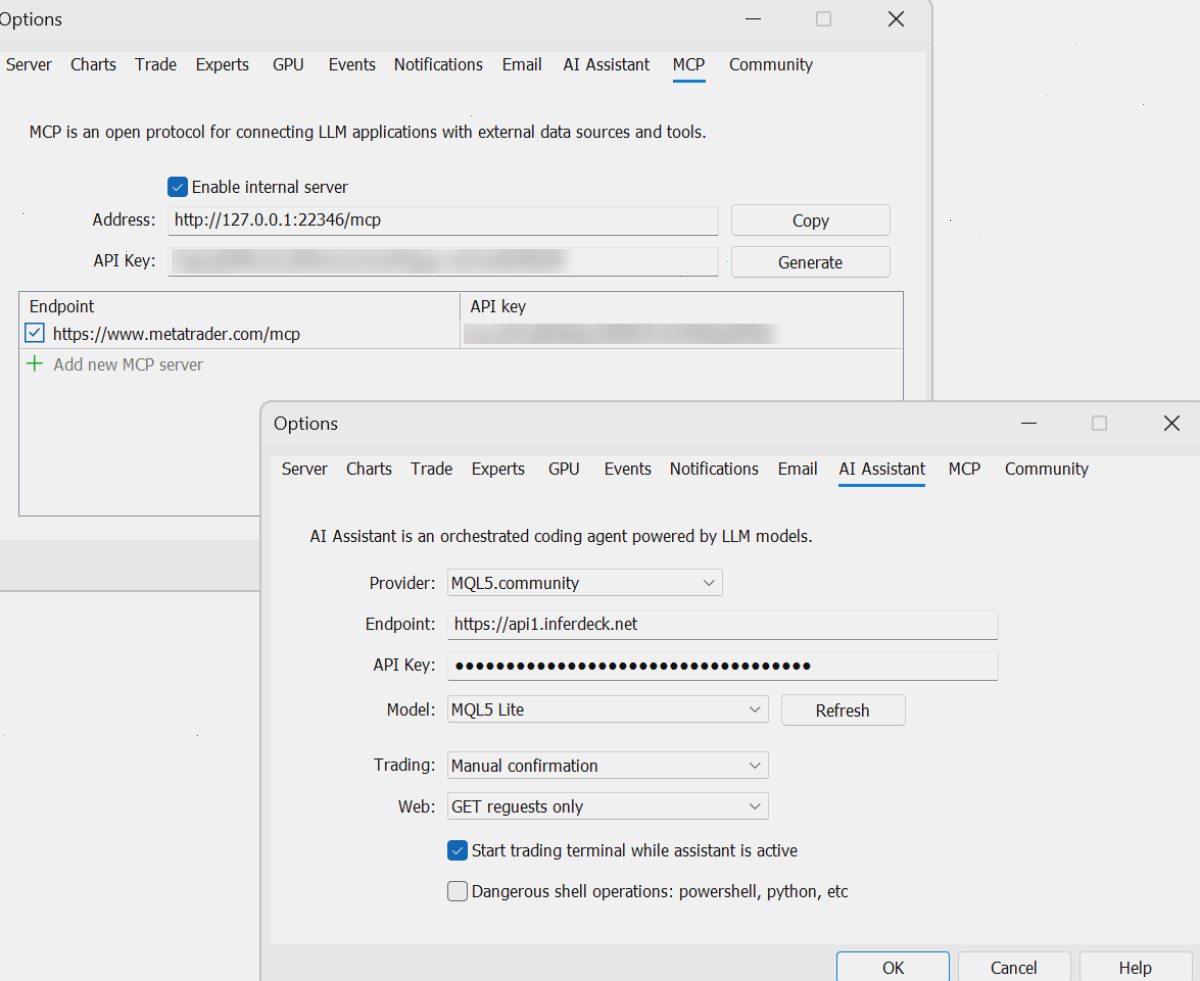
Task: Copy the internal server address
Action: 810,220
